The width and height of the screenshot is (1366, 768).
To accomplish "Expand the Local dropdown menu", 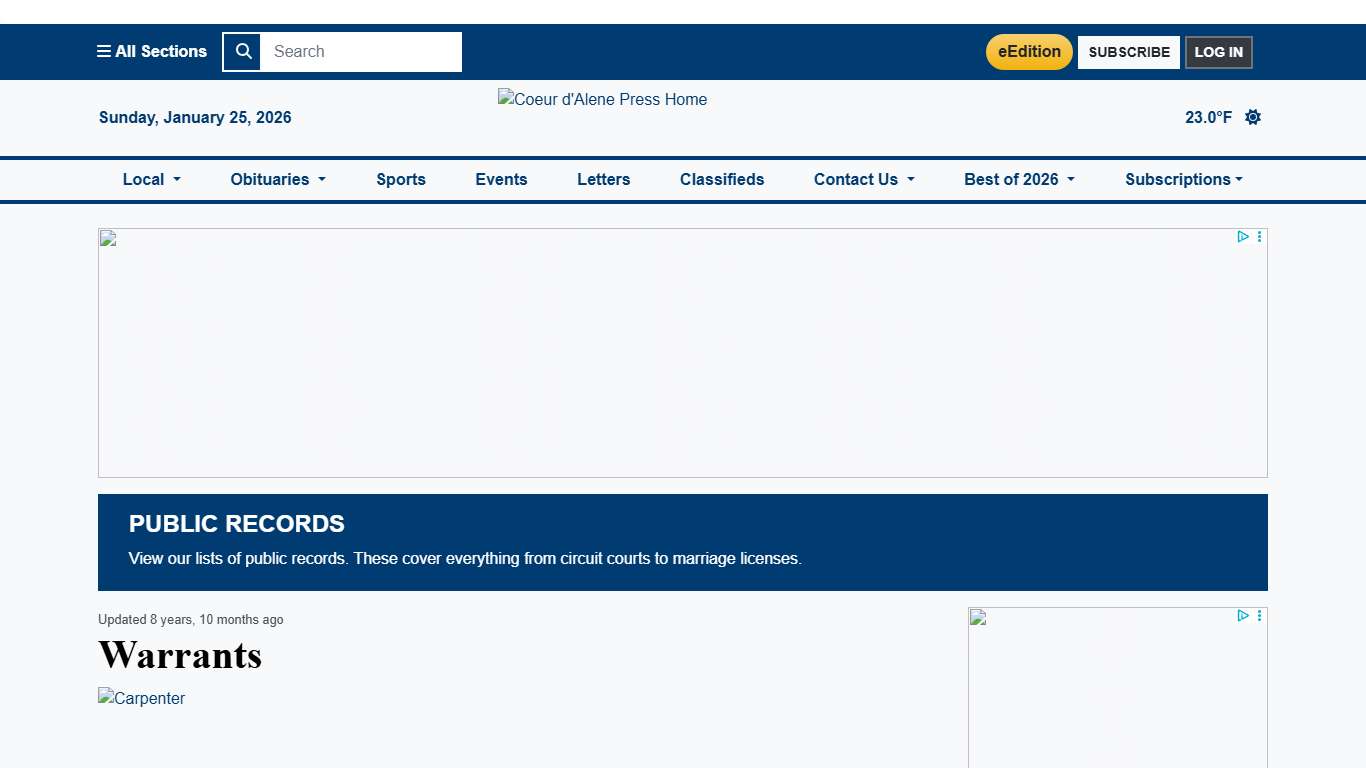I will coord(151,180).
